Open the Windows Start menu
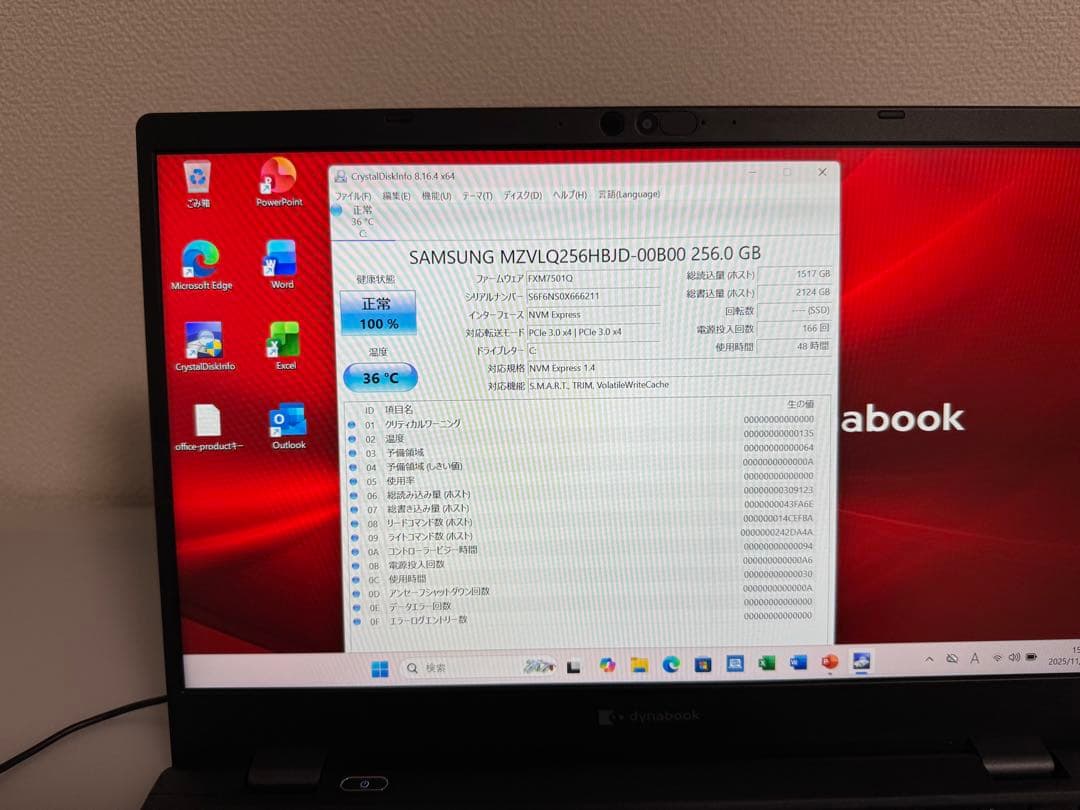 380,668
